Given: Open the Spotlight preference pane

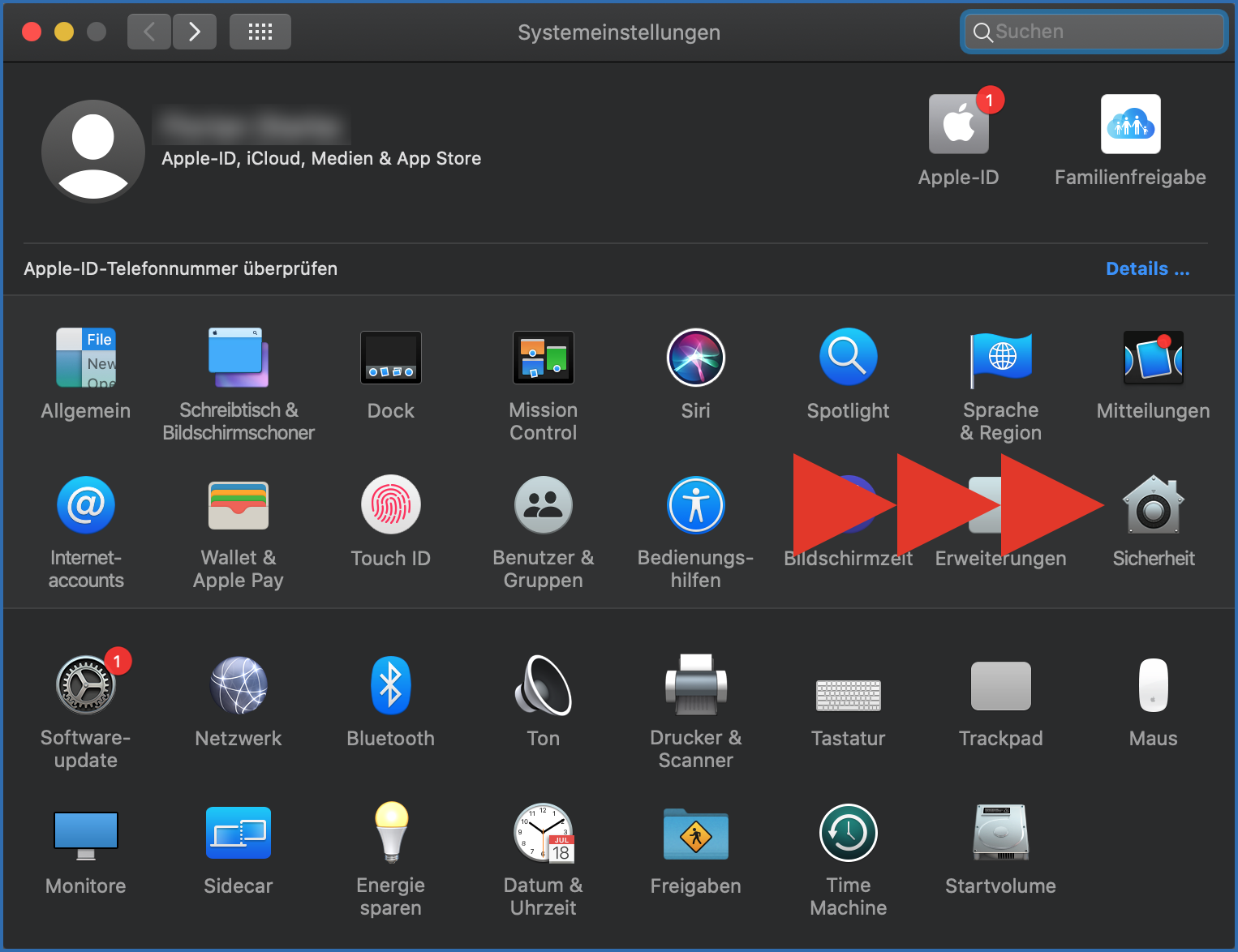Looking at the screenshot, I should pos(848,358).
